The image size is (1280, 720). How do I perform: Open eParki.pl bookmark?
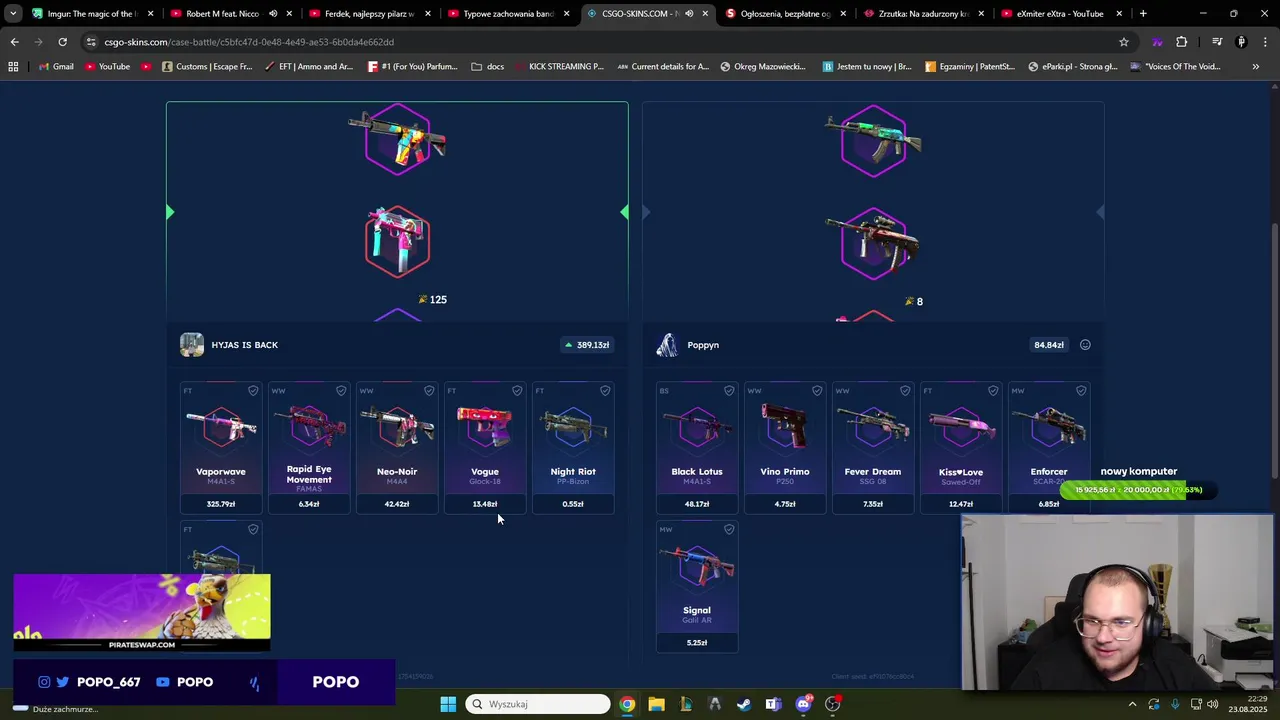coord(1072,67)
